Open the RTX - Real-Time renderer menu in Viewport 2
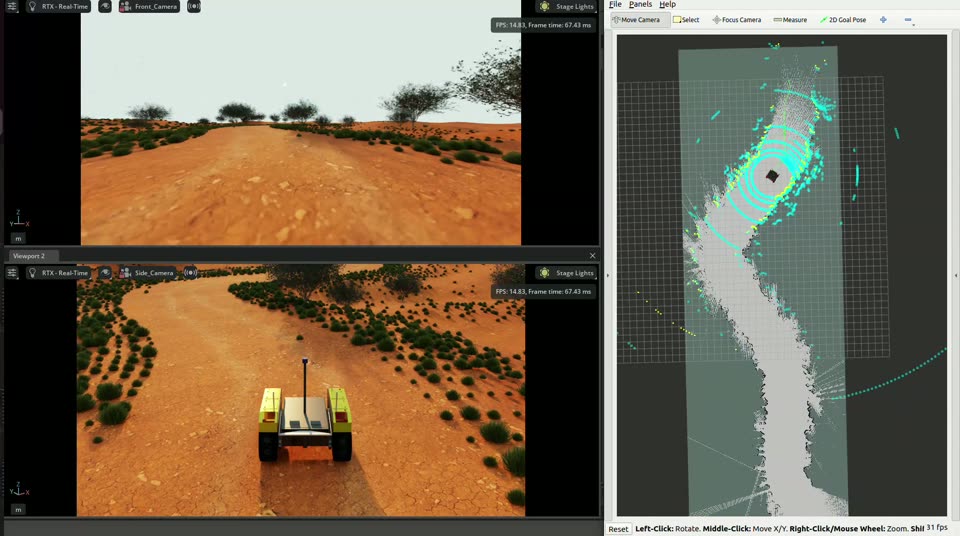The width and height of the screenshot is (960, 536). [59, 273]
